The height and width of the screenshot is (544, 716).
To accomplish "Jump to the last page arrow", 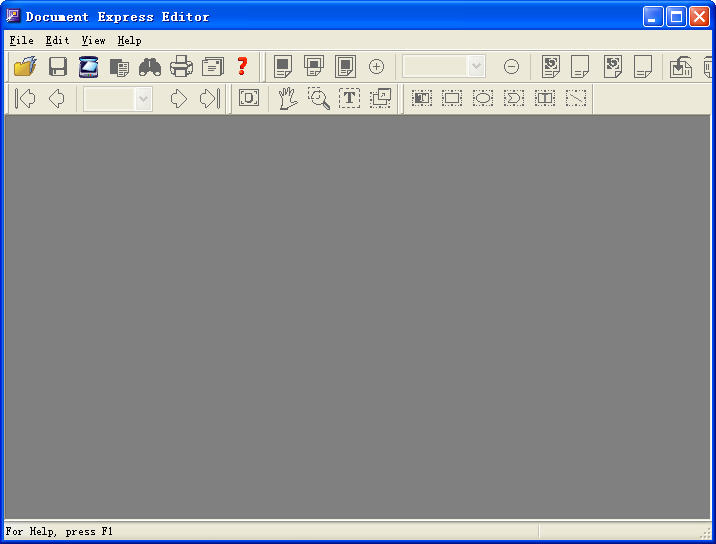I will click(x=210, y=98).
